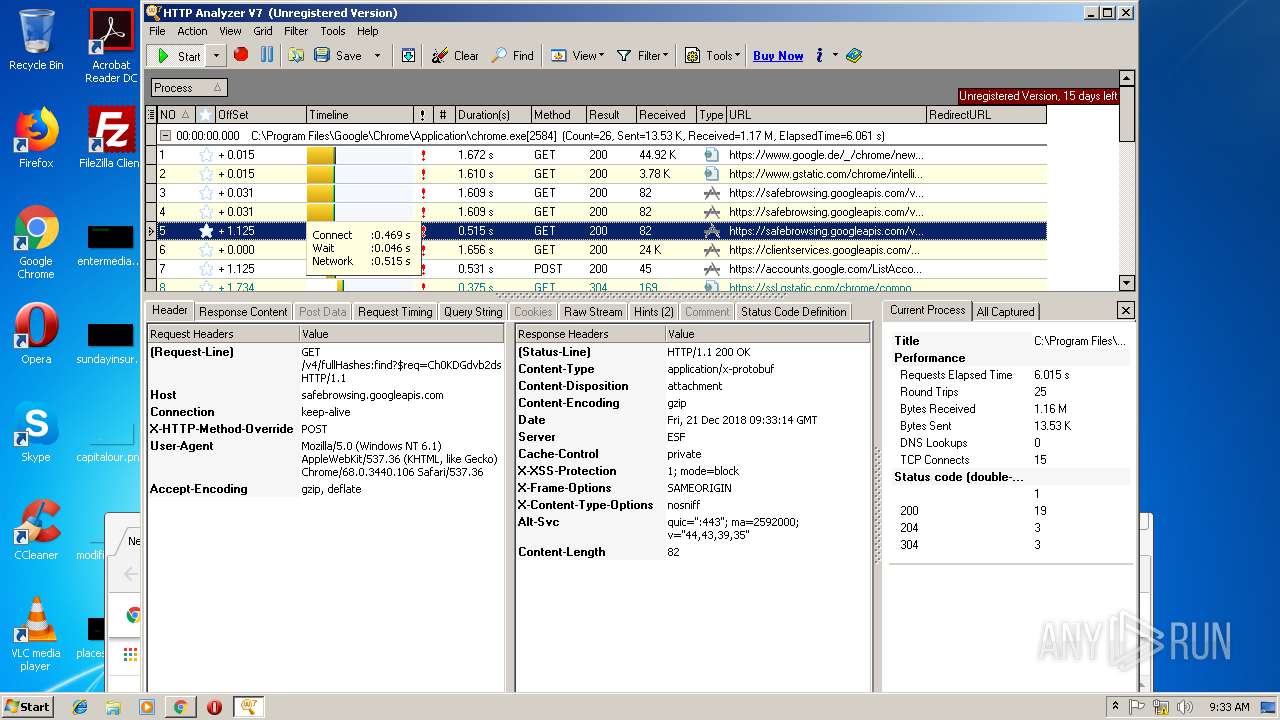This screenshot has width=1280, height=720.
Task: Toggle auto-scroll down-arrow toolbar icon
Action: tap(408, 55)
